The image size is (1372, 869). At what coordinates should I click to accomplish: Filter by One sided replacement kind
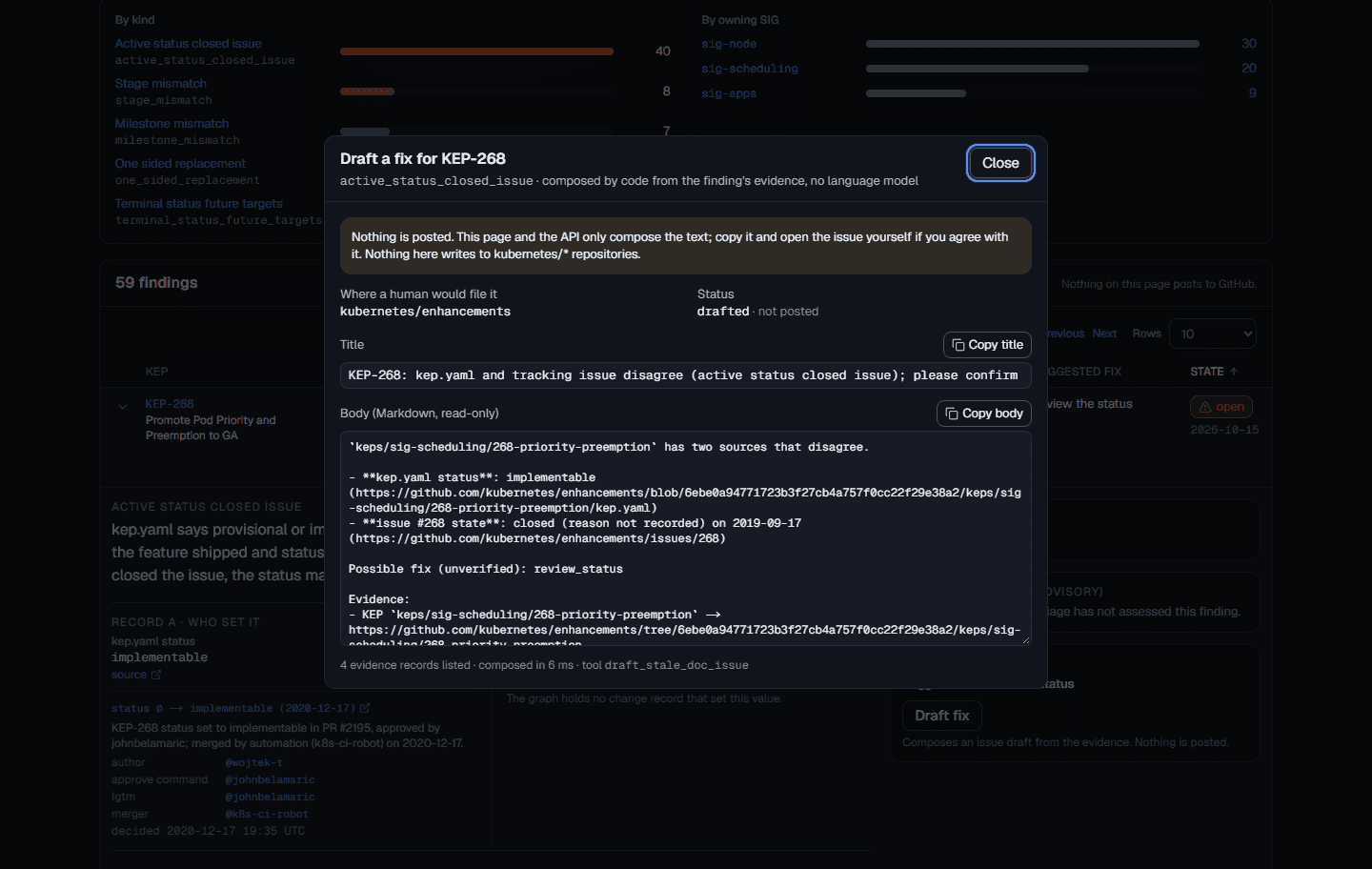coord(180,164)
